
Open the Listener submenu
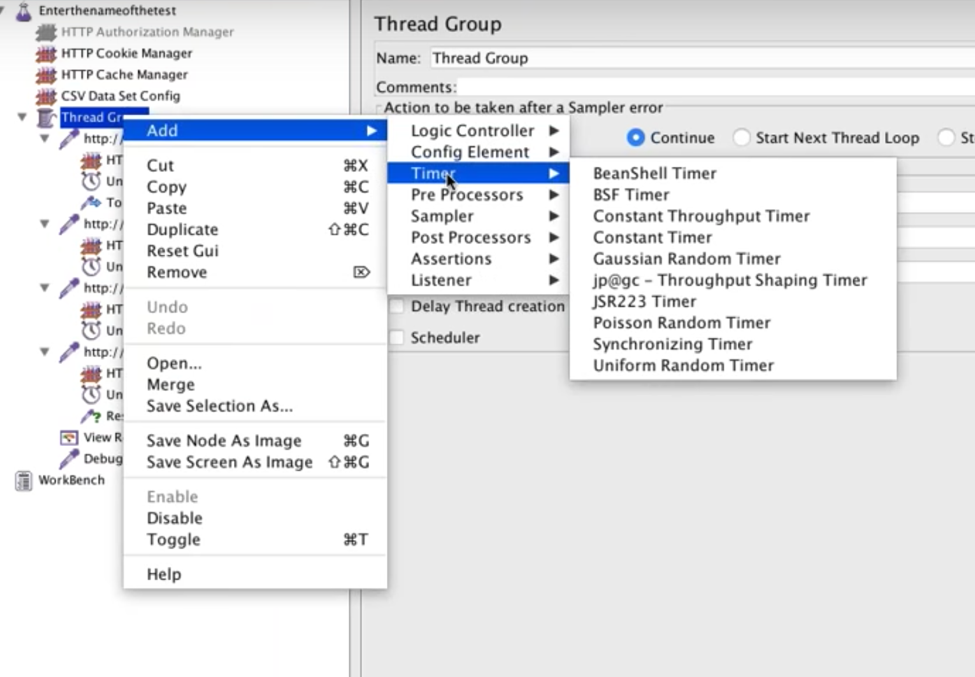[441, 281]
